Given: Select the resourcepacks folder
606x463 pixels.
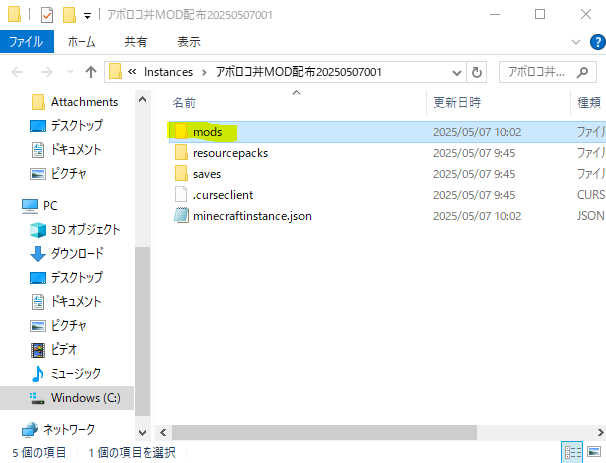Looking at the screenshot, I should coord(387,153).
